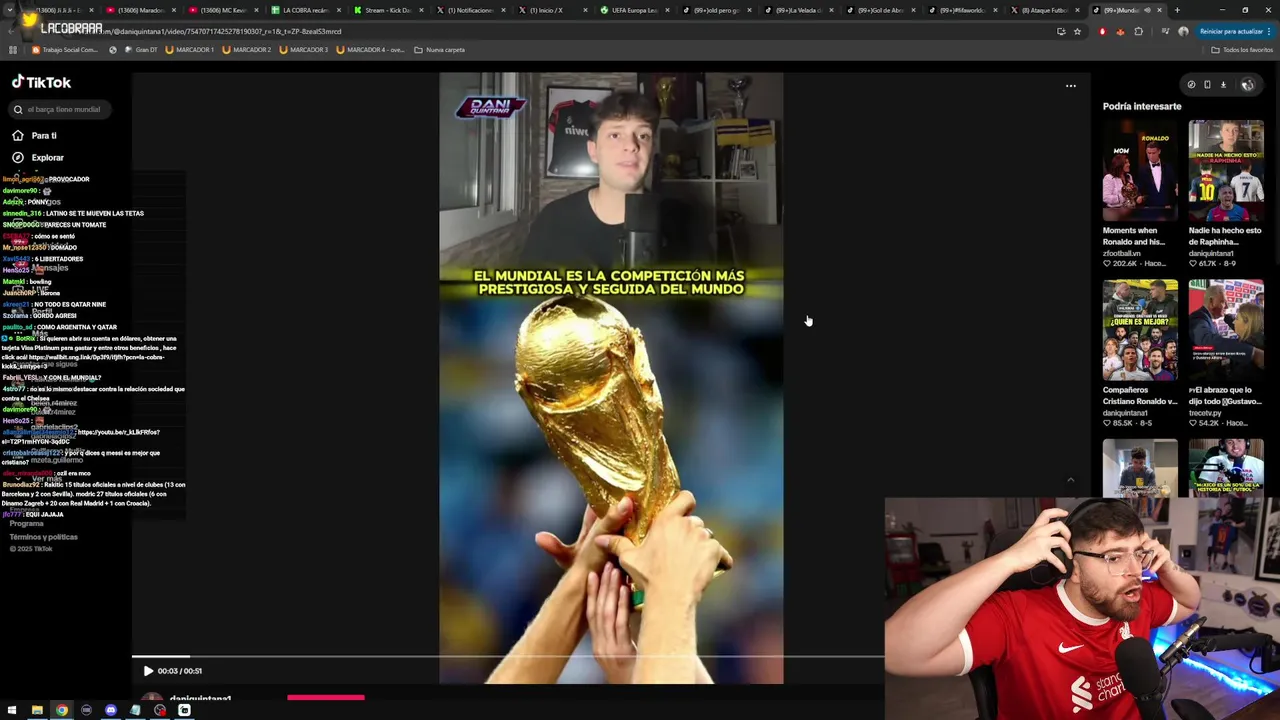
Task: Click the Chrome taskbar icon
Action: click(x=62, y=710)
